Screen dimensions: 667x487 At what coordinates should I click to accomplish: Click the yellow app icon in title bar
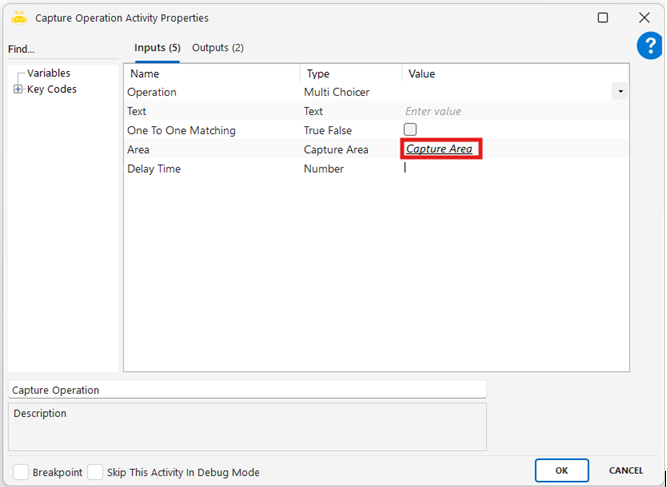pos(19,17)
